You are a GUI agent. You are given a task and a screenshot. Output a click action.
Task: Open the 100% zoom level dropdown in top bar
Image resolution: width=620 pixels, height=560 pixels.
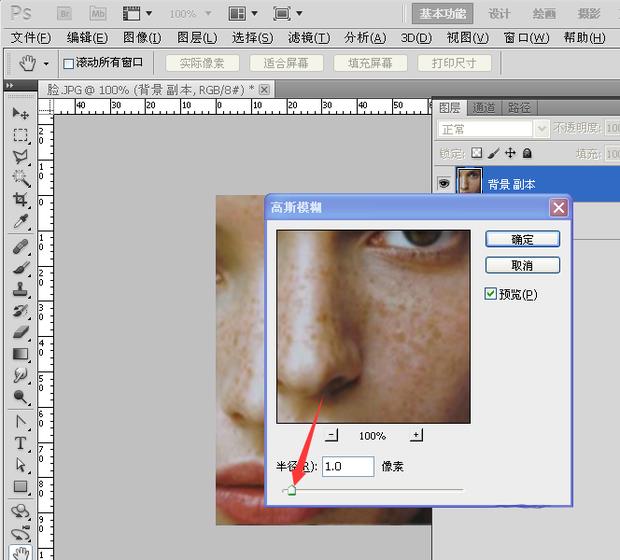pyautogui.click(x=190, y=14)
